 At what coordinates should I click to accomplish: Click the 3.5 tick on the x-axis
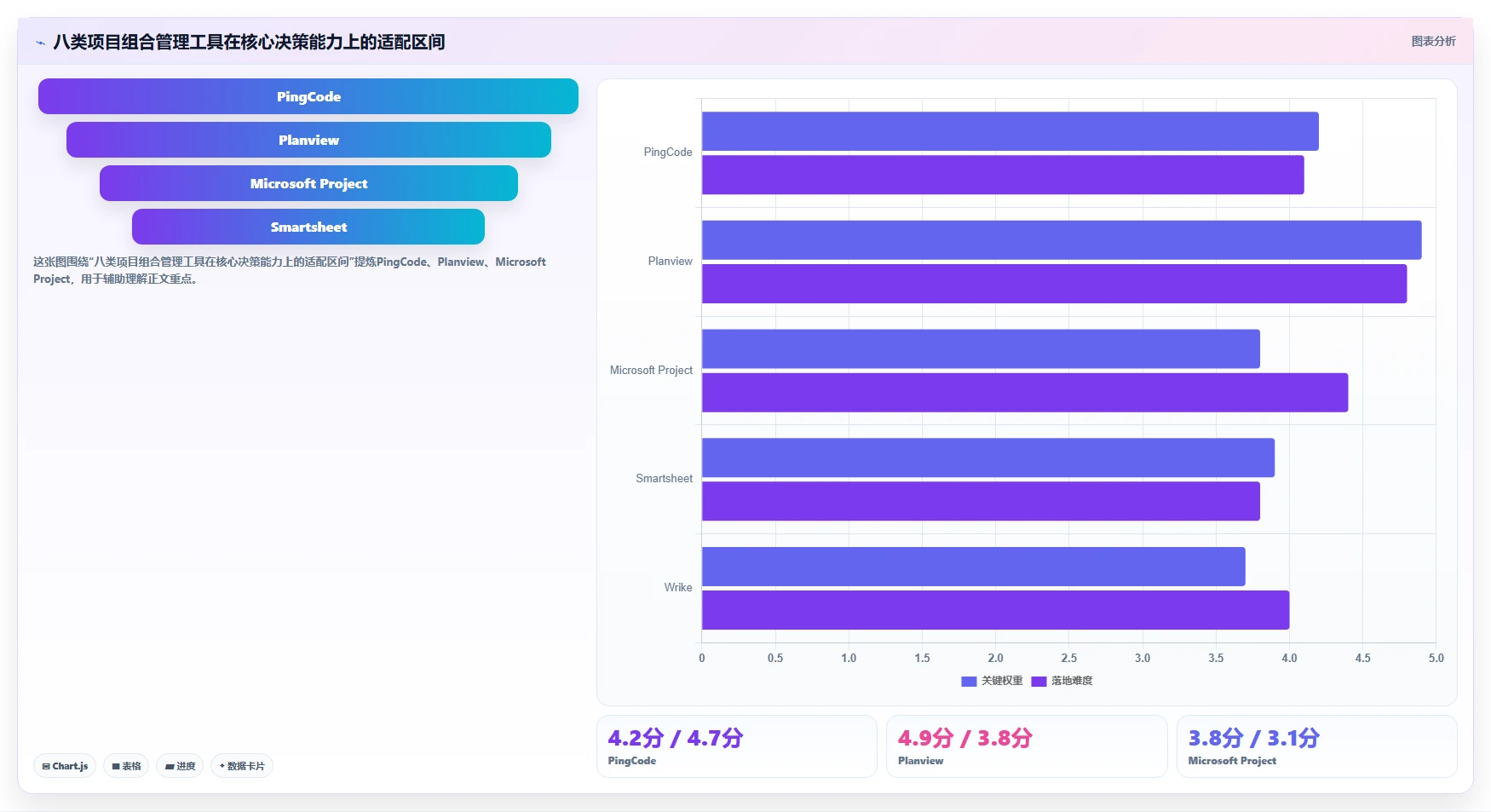point(1216,659)
